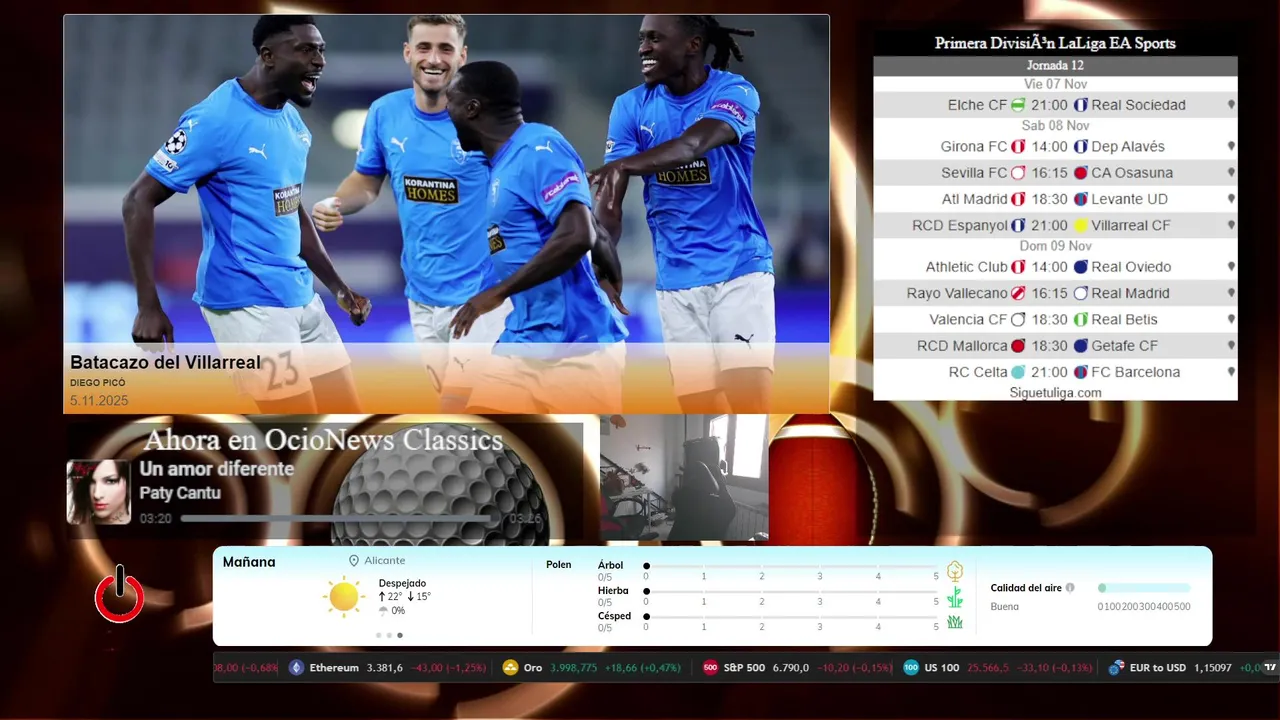Click the EUR to USD flag icon

(1116, 668)
